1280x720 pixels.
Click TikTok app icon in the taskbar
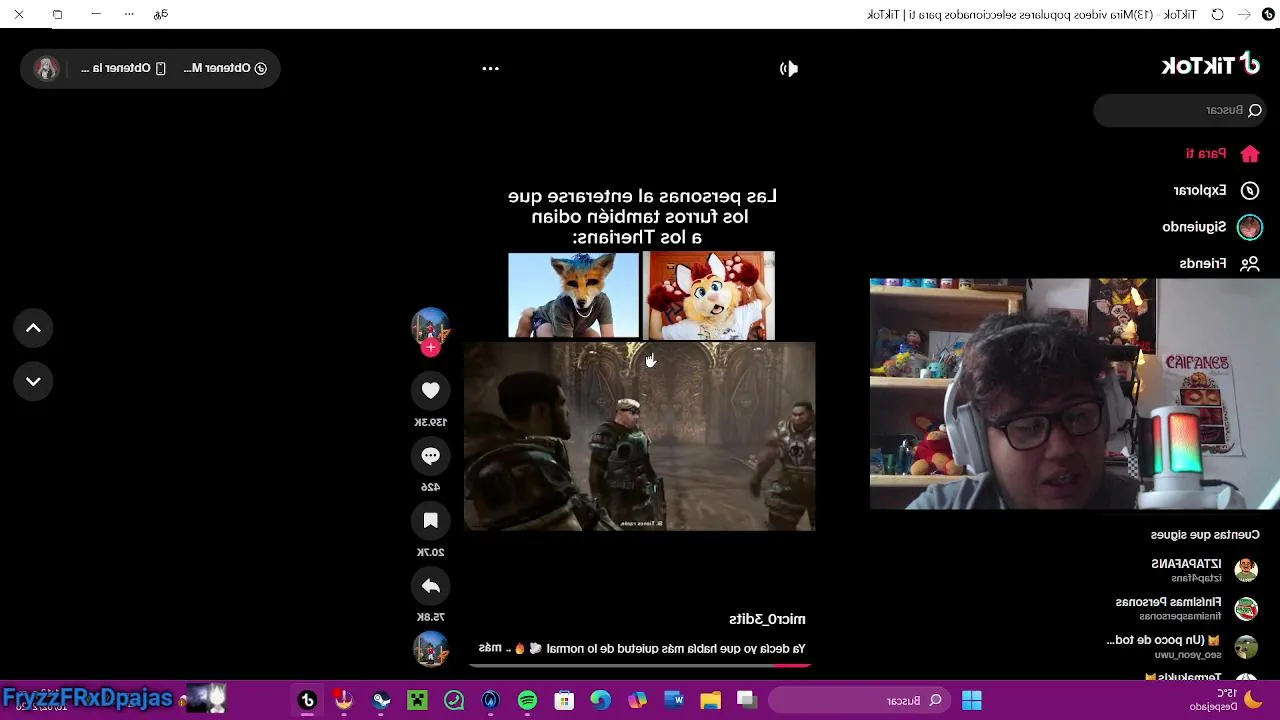(308, 700)
